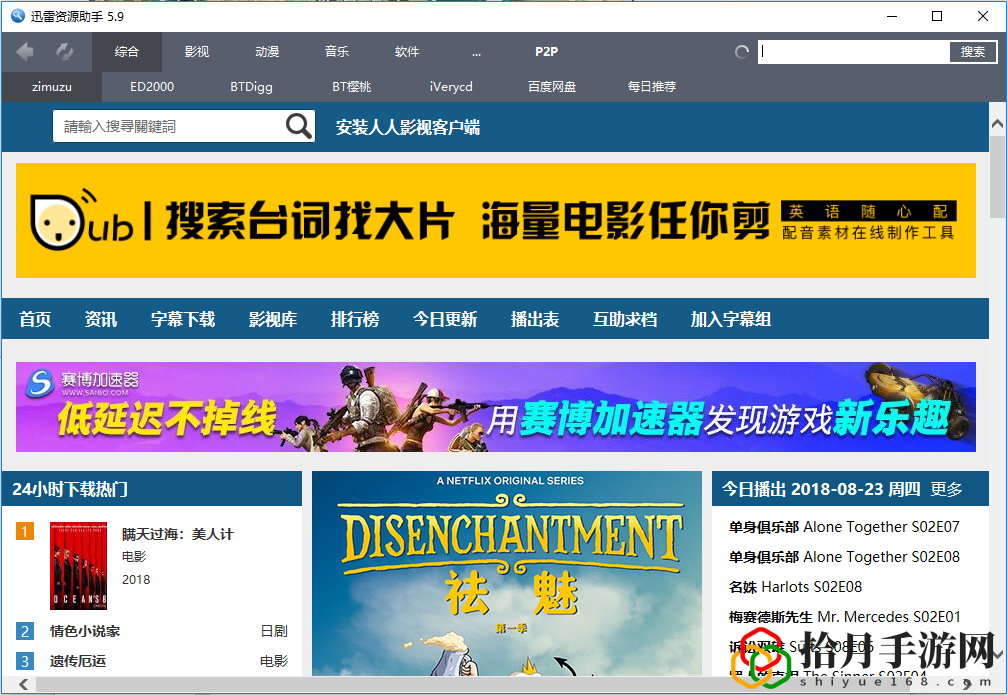This screenshot has height=695, width=1007.
Task: Open the 情色小说家 ranking entry
Action: [85, 631]
